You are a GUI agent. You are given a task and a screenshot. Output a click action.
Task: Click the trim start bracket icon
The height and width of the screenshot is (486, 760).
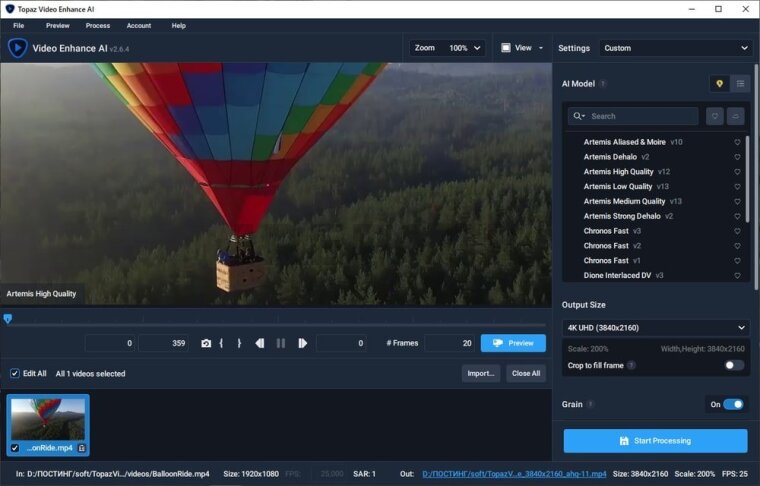point(221,343)
